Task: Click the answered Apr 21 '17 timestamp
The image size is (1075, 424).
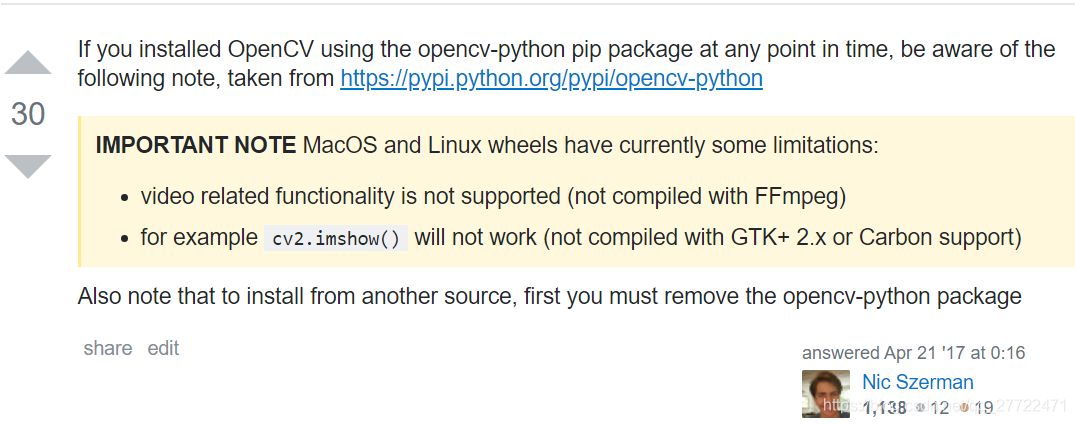Action: click(x=913, y=353)
